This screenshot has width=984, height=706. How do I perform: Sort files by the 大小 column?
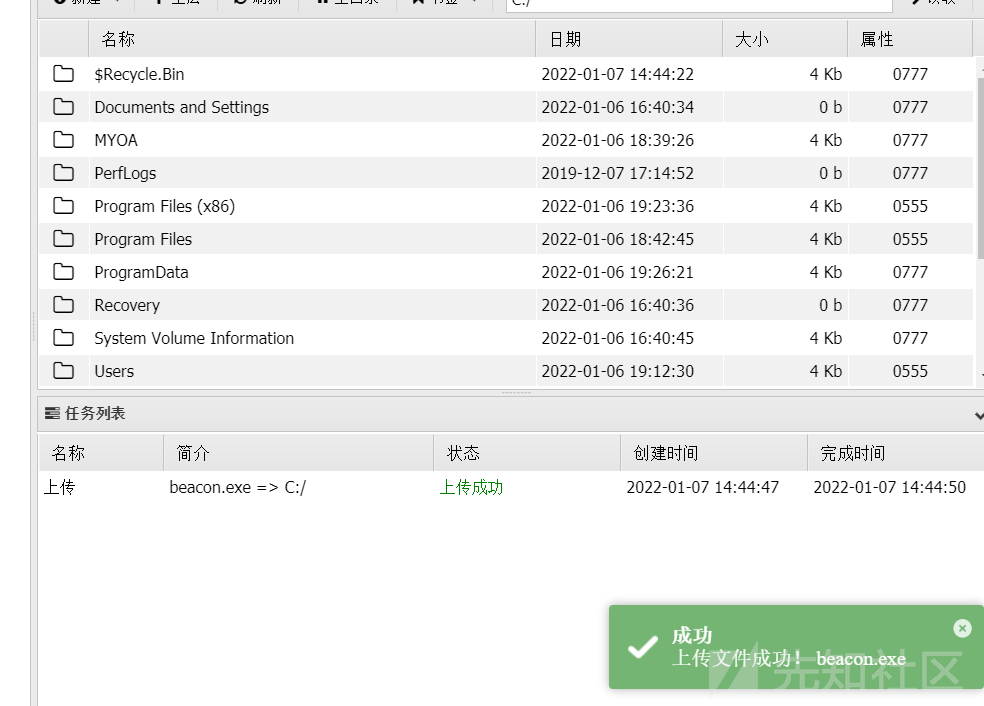tap(785, 39)
